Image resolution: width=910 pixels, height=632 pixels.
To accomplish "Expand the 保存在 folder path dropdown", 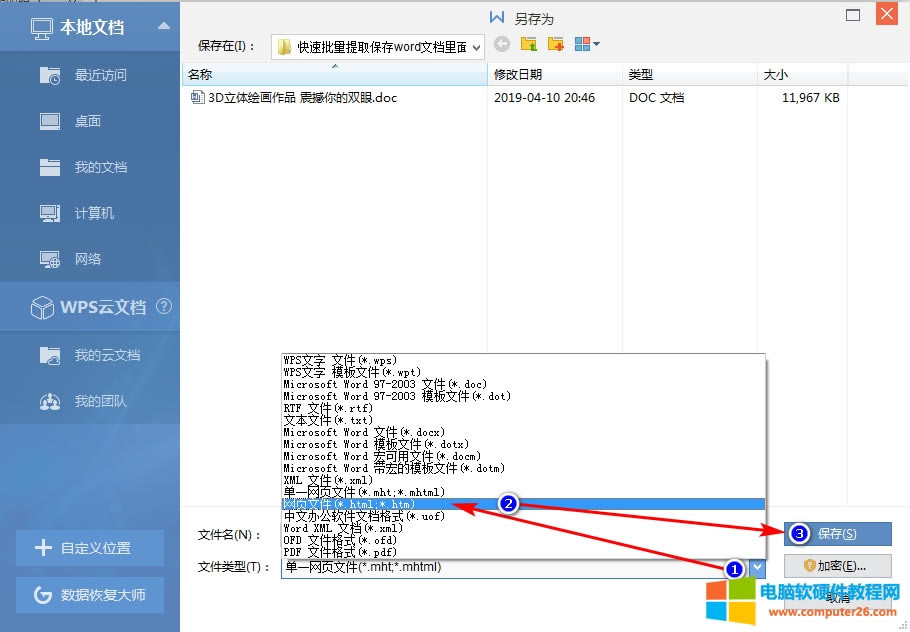I will [476, 46].
